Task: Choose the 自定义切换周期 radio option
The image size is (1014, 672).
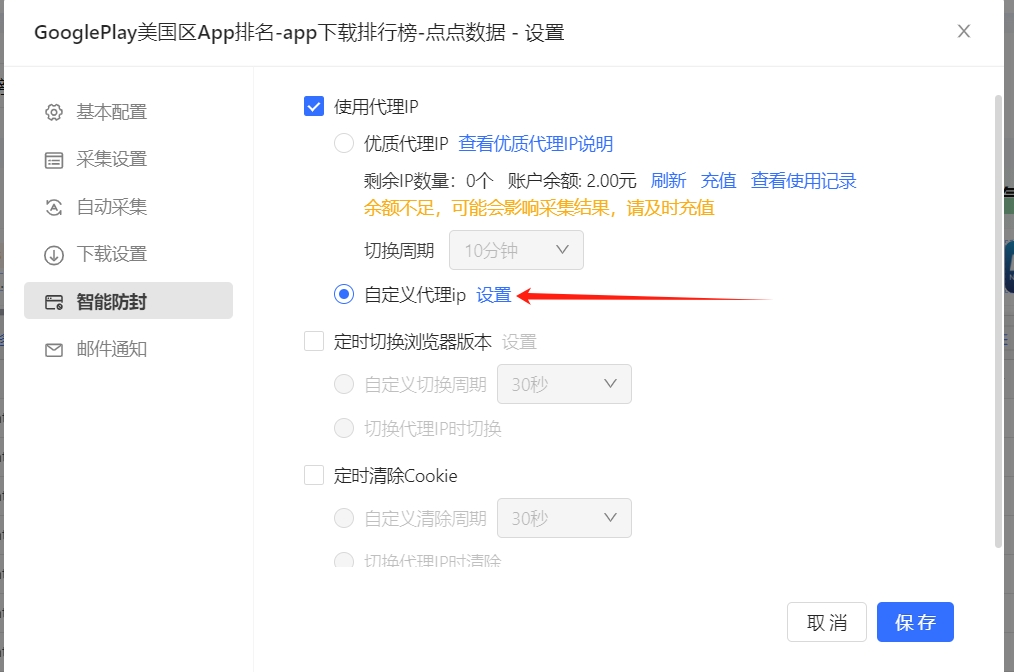Action: click(343, 384)
